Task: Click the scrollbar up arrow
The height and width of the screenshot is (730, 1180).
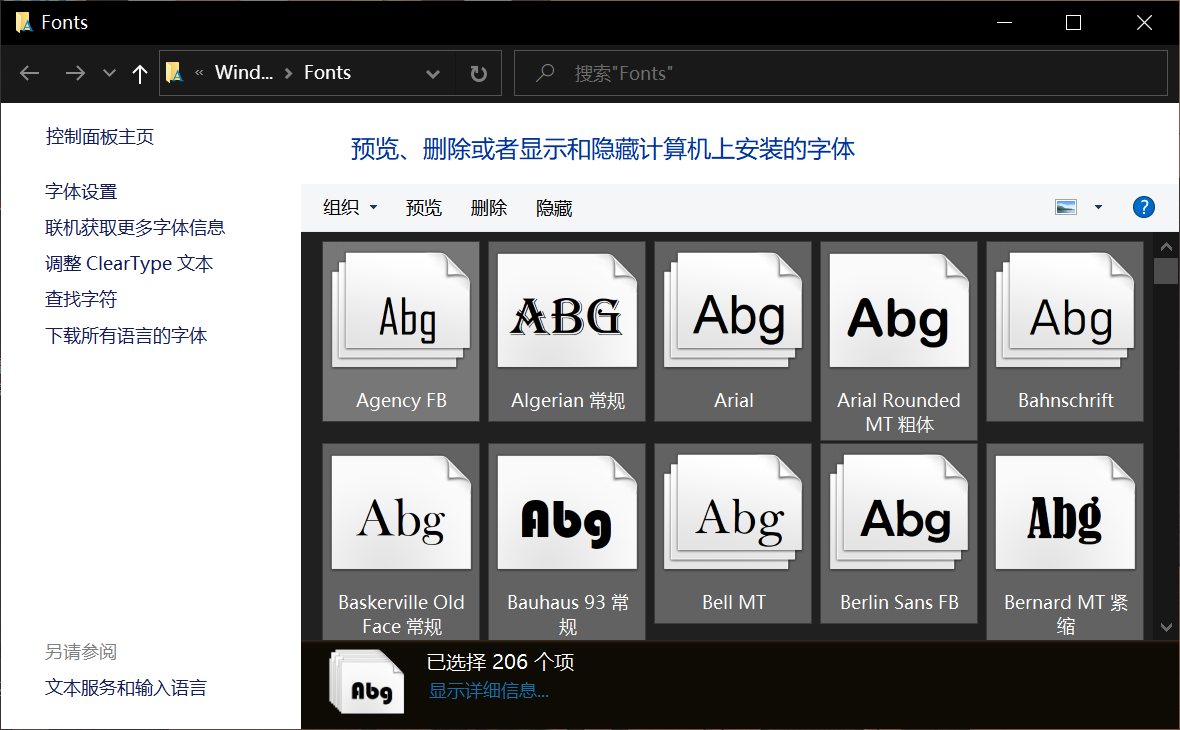Action: (x=1166, y=246)
